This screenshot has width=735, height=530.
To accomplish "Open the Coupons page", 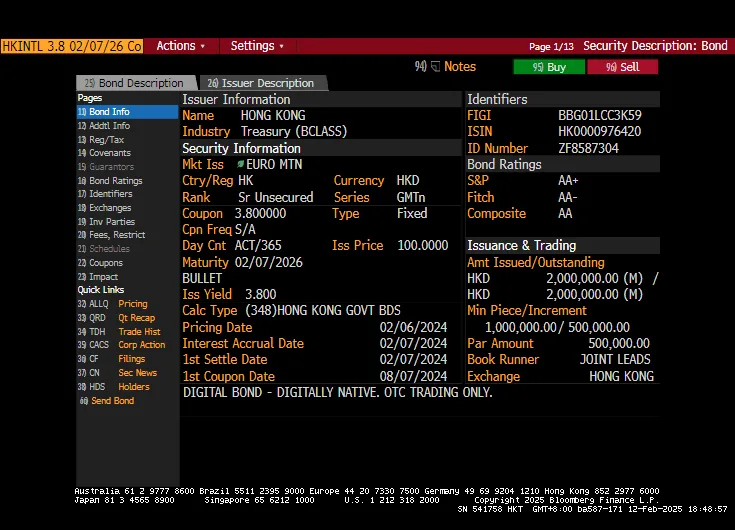I will [x=100, y=263].
